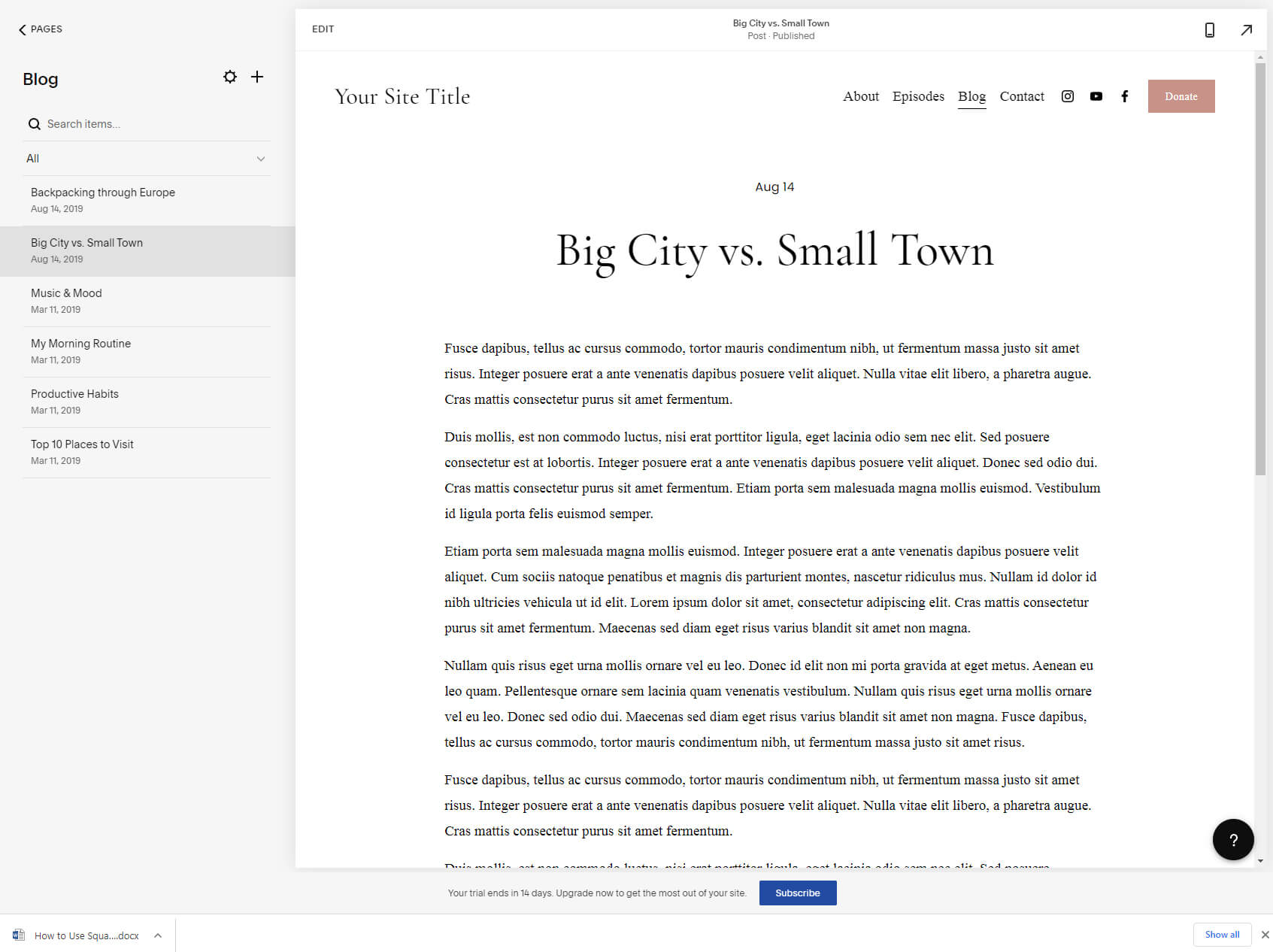Screen dimensions: 1273x952
Task: Click the Instagram social icon
Action: tap(1067, 96)
